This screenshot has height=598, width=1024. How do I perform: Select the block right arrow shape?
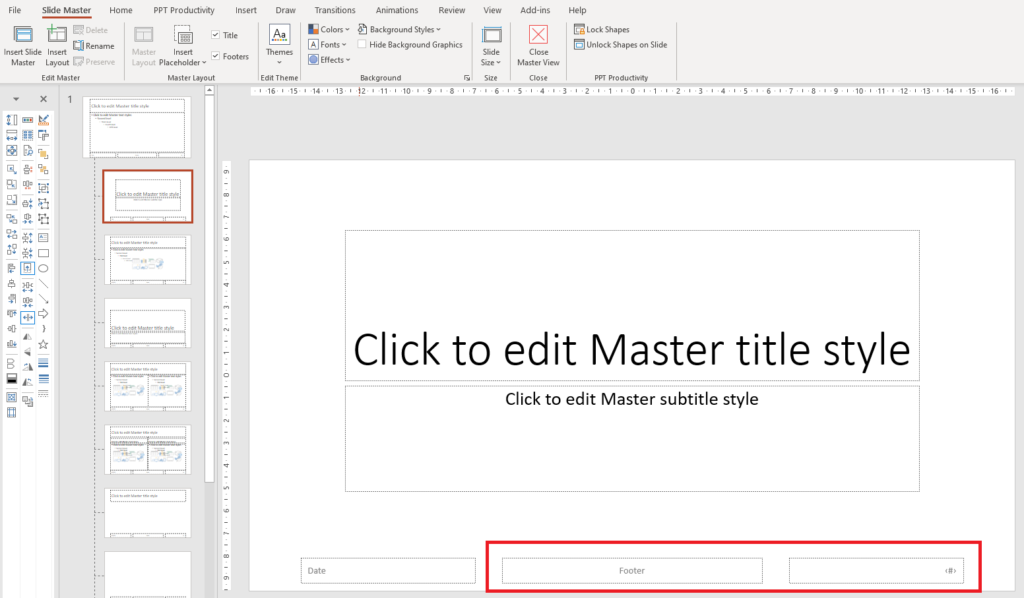43,313
